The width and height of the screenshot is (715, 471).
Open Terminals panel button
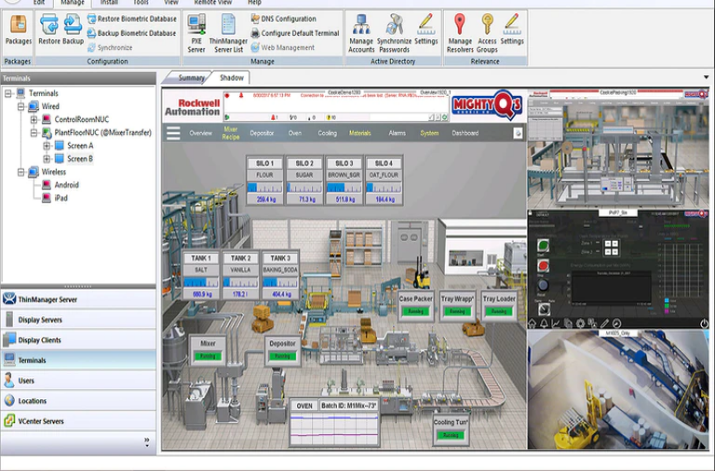[78, 360]
